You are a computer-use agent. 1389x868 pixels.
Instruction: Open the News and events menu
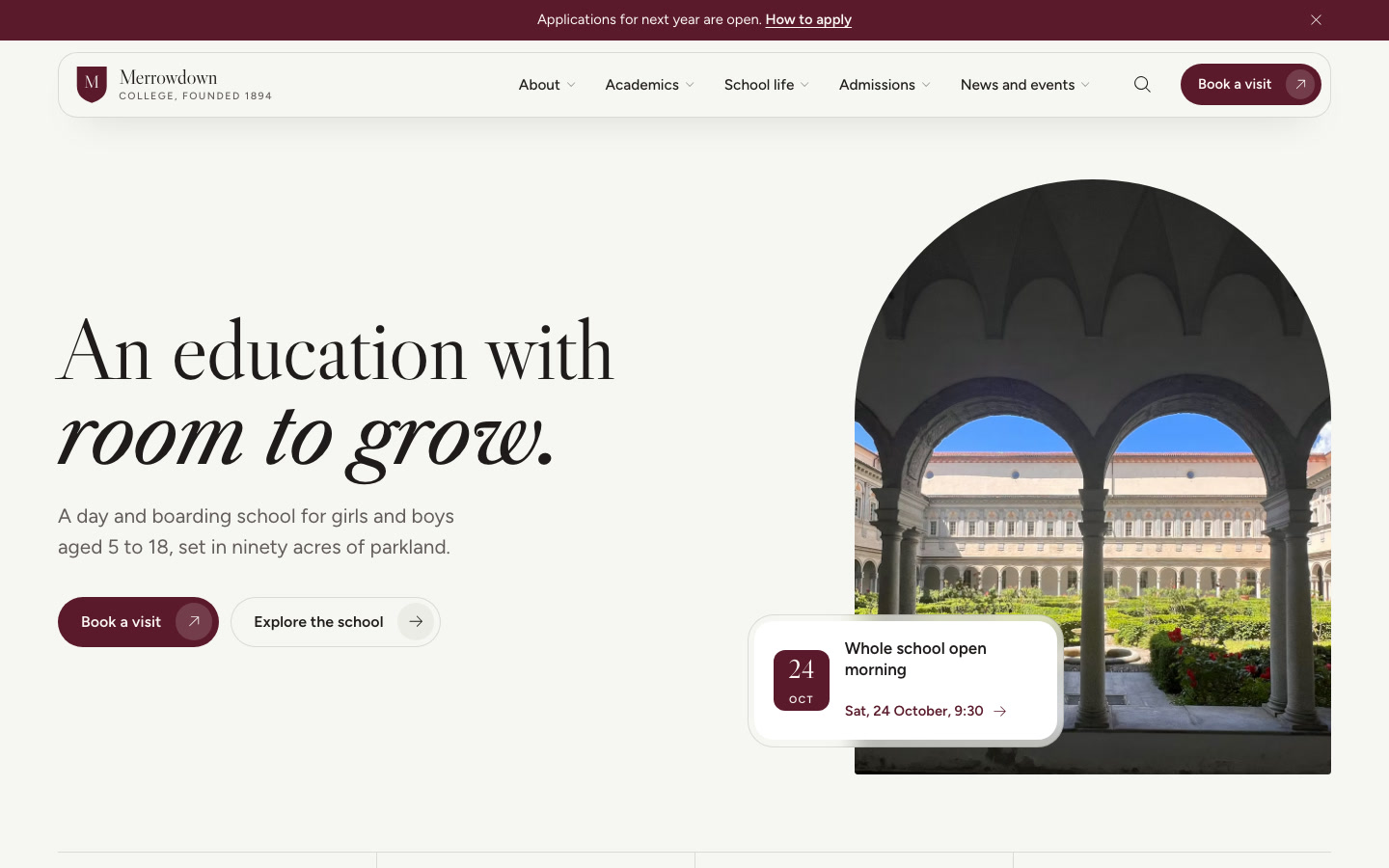(x=1025, y=85)
